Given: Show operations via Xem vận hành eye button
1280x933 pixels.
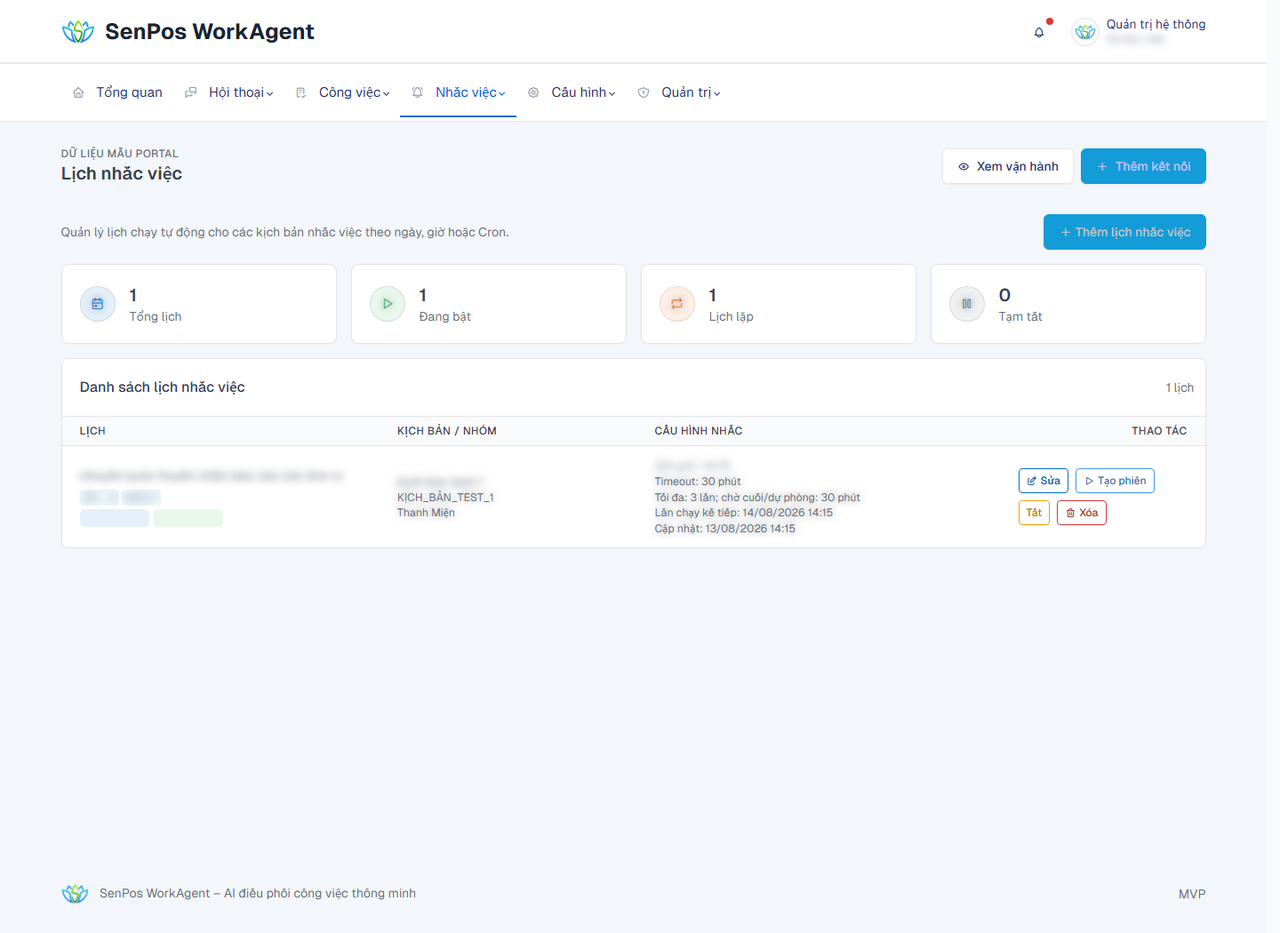Looking at the screenshot, I should (x=1008, y=166).
